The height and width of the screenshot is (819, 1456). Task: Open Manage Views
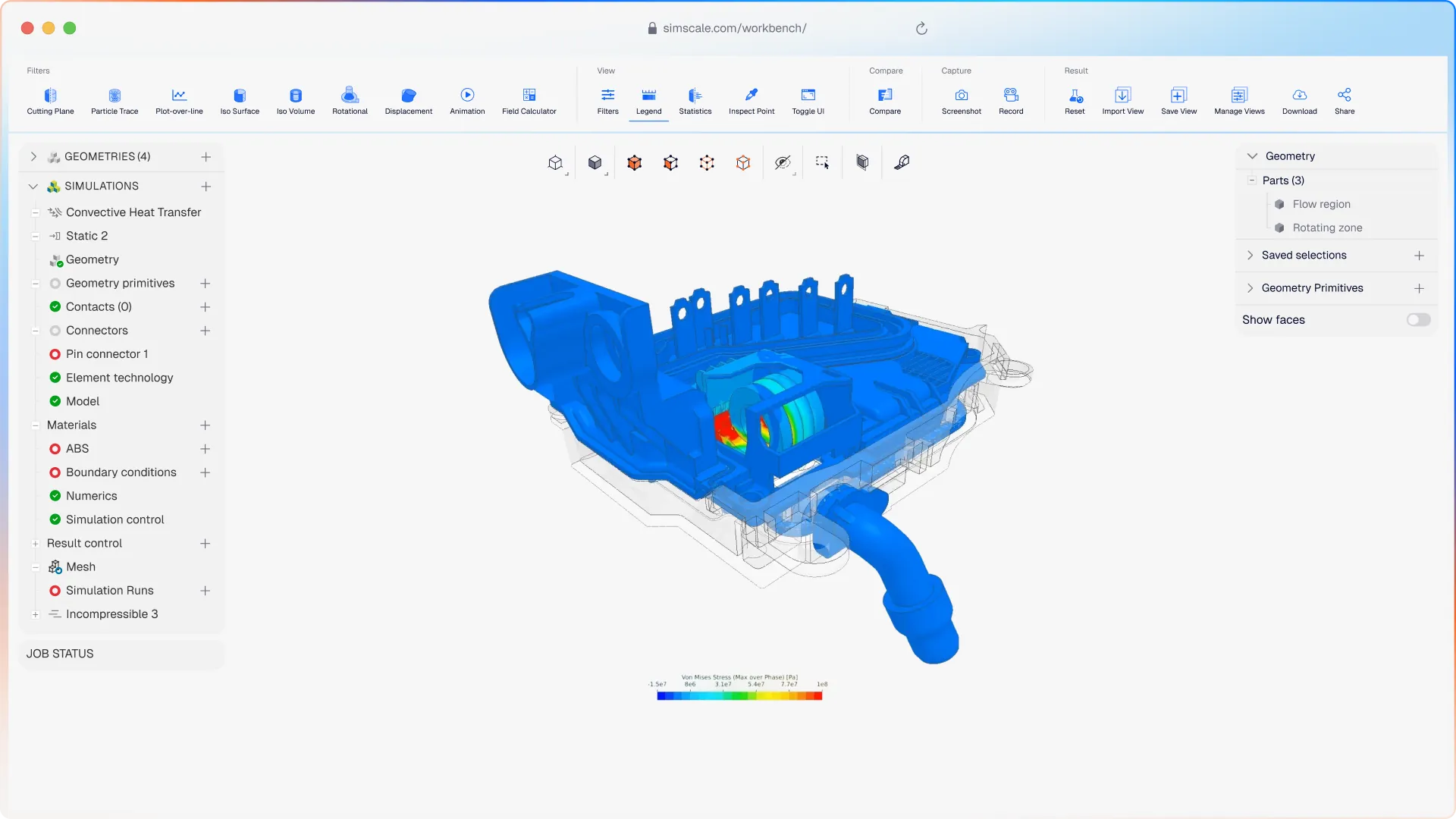pyautogui.click(x=1239, y=101)
